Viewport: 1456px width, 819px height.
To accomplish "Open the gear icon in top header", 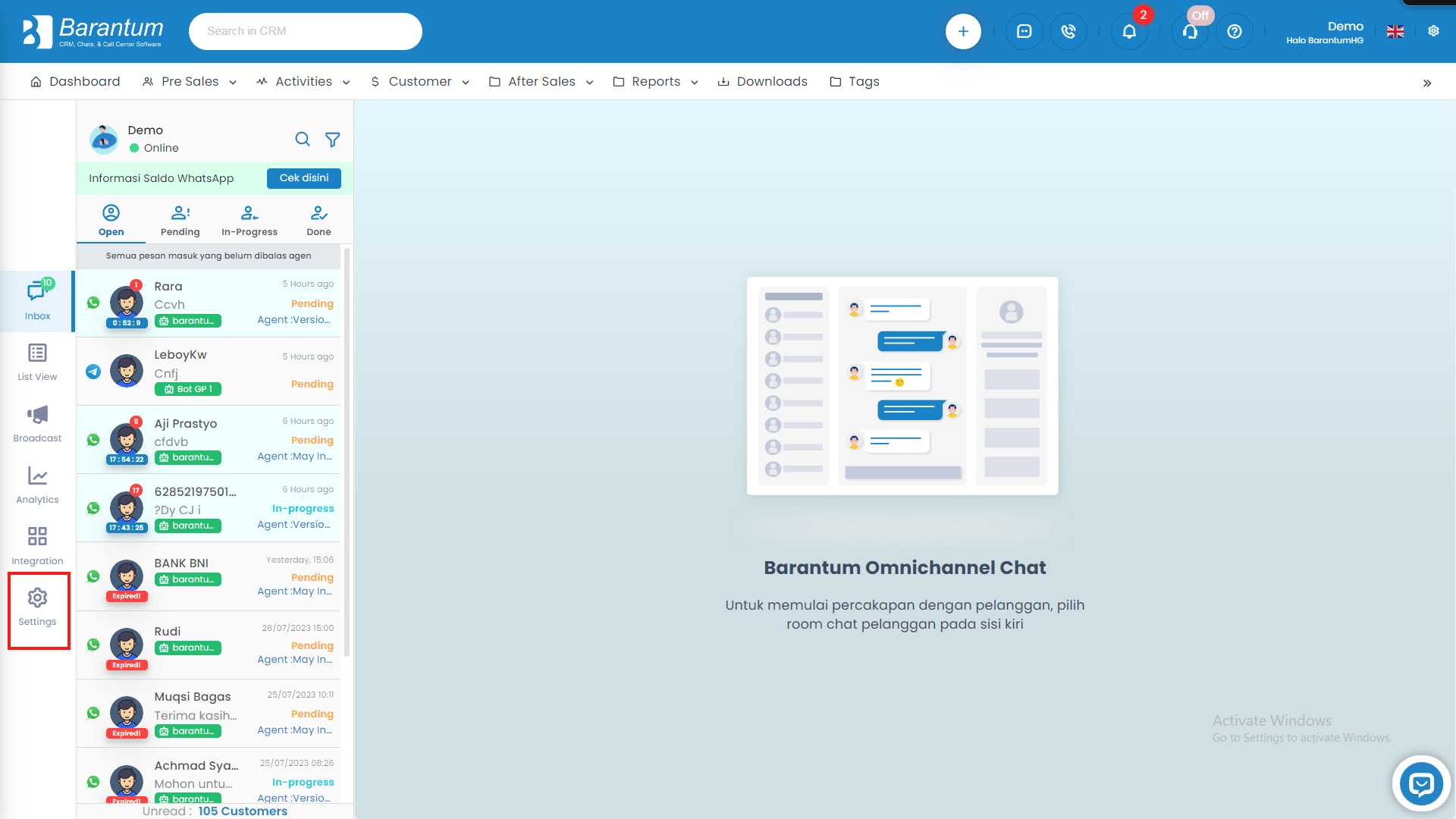I will (1433, 31).
